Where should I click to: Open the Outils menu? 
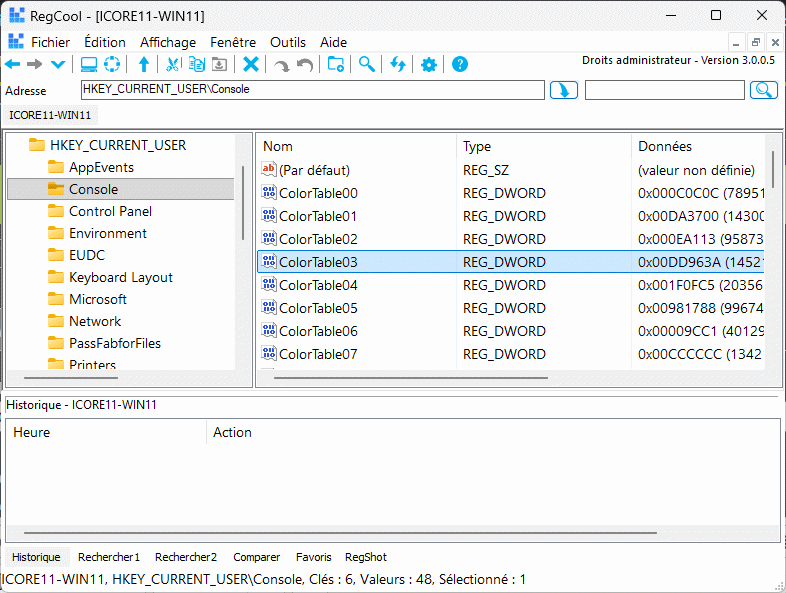(288, 42)
